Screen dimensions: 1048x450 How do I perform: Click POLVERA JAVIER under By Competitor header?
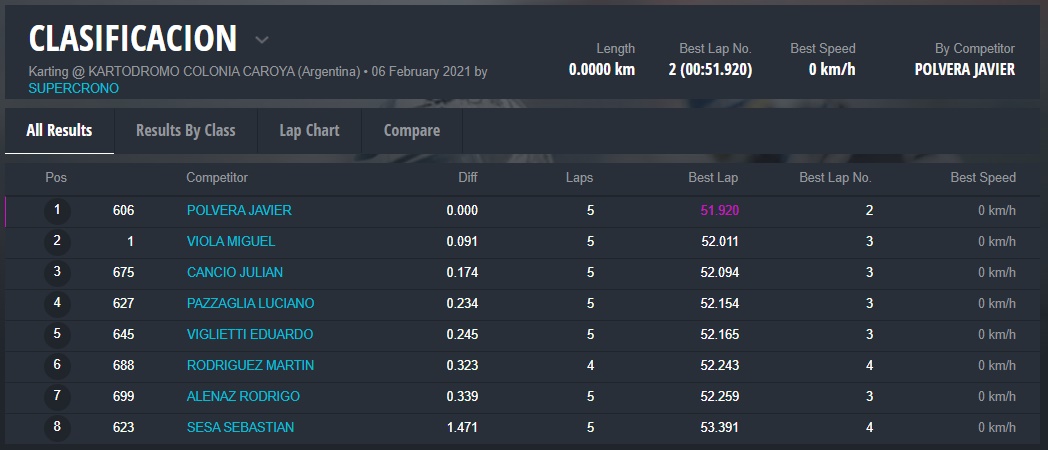click(964, 70)
